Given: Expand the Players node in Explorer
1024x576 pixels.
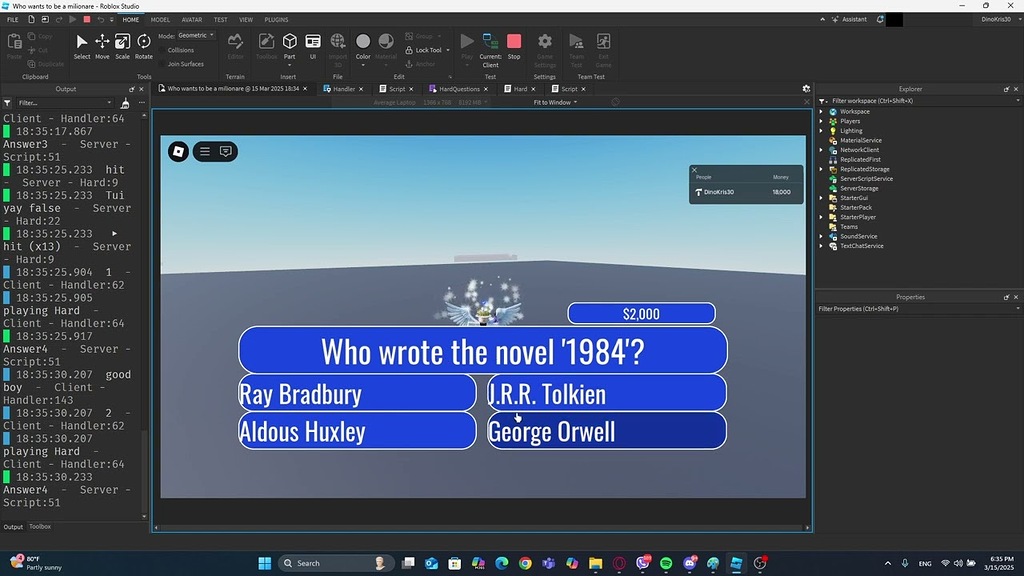Looking at the screenshot, I should point(822,121).
